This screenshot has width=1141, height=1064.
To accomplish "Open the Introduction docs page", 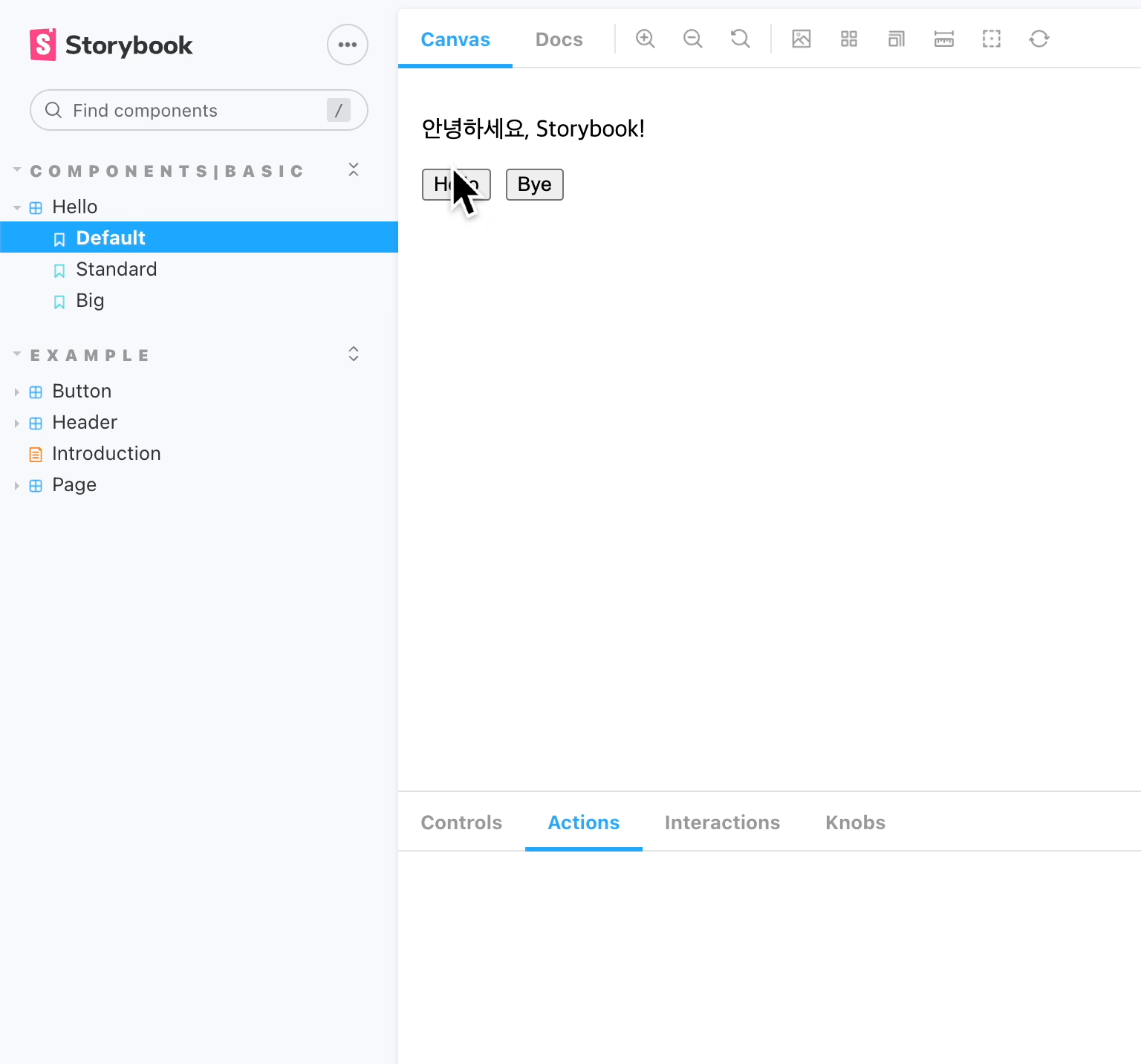I will [x=106, y=453].
